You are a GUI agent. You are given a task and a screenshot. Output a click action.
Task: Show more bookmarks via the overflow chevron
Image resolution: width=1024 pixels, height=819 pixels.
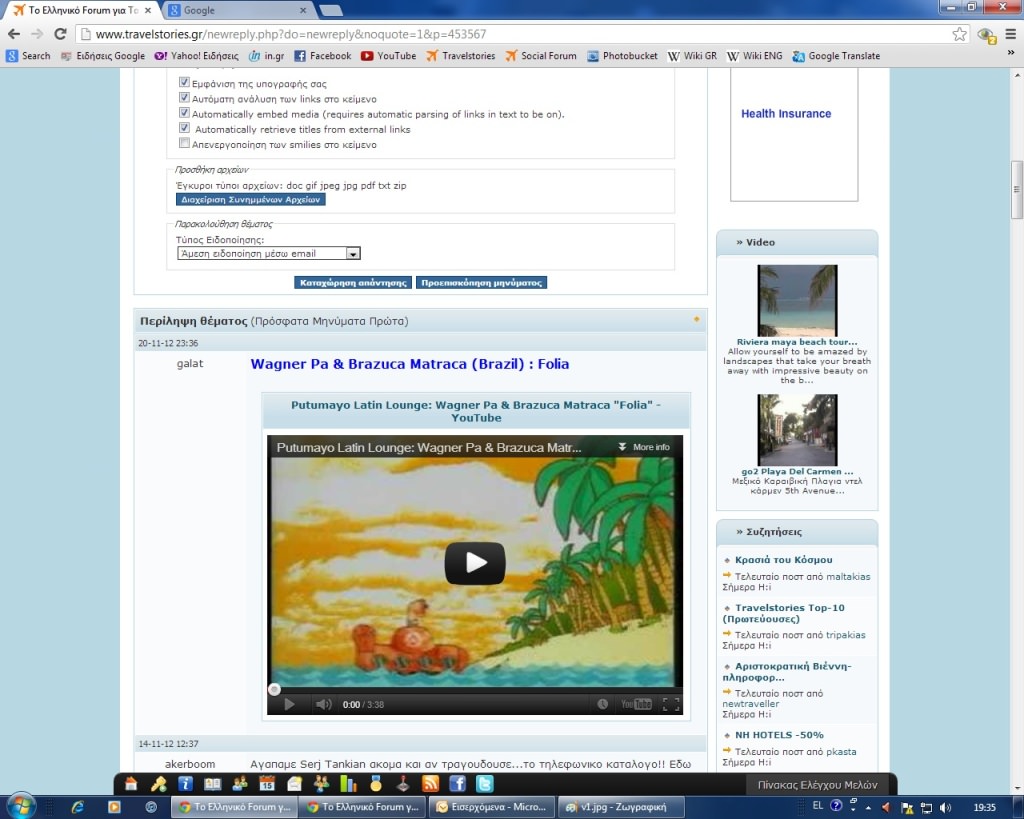(x=1011, y=53)
